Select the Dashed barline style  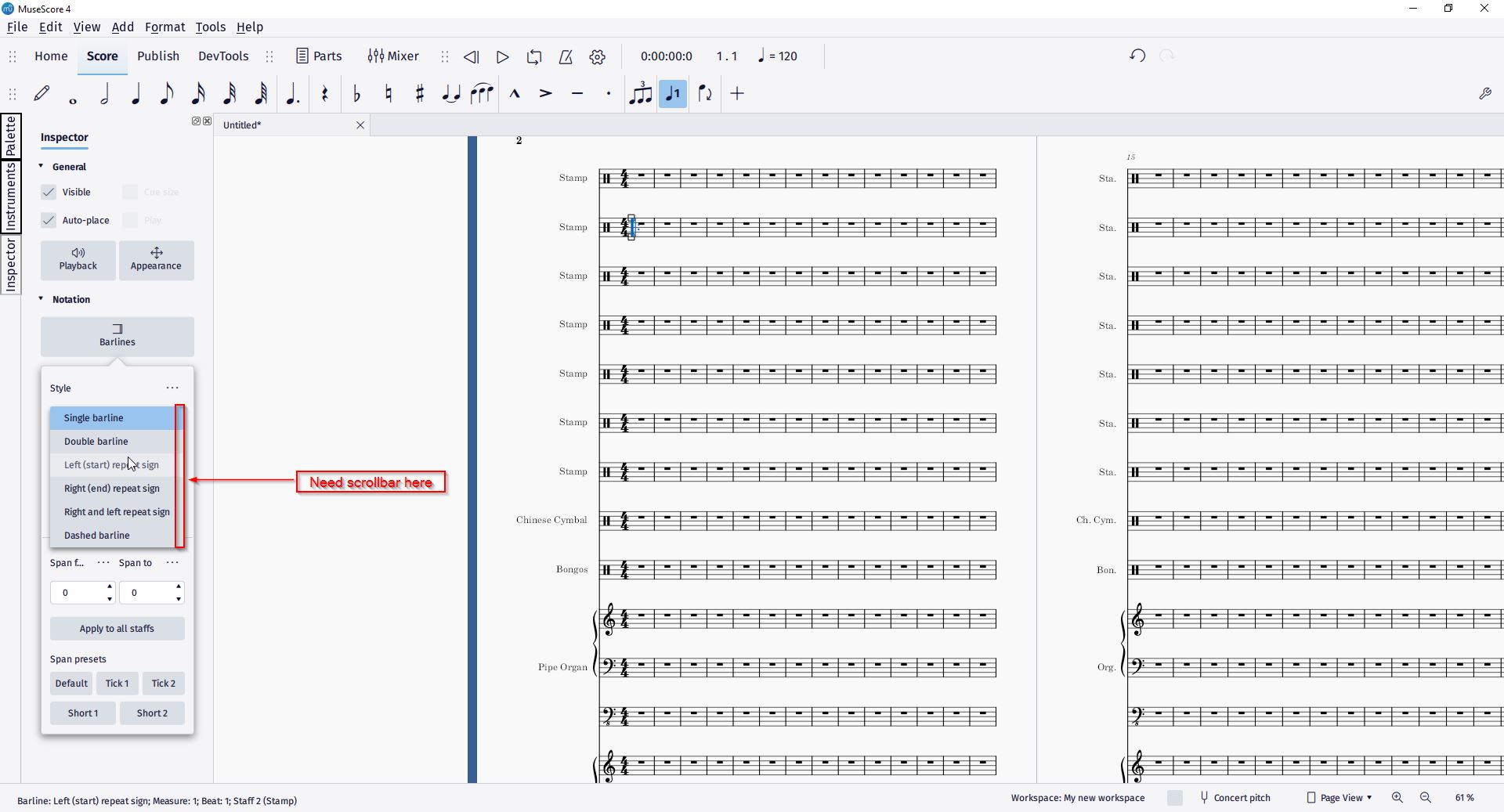click(97, 535)
